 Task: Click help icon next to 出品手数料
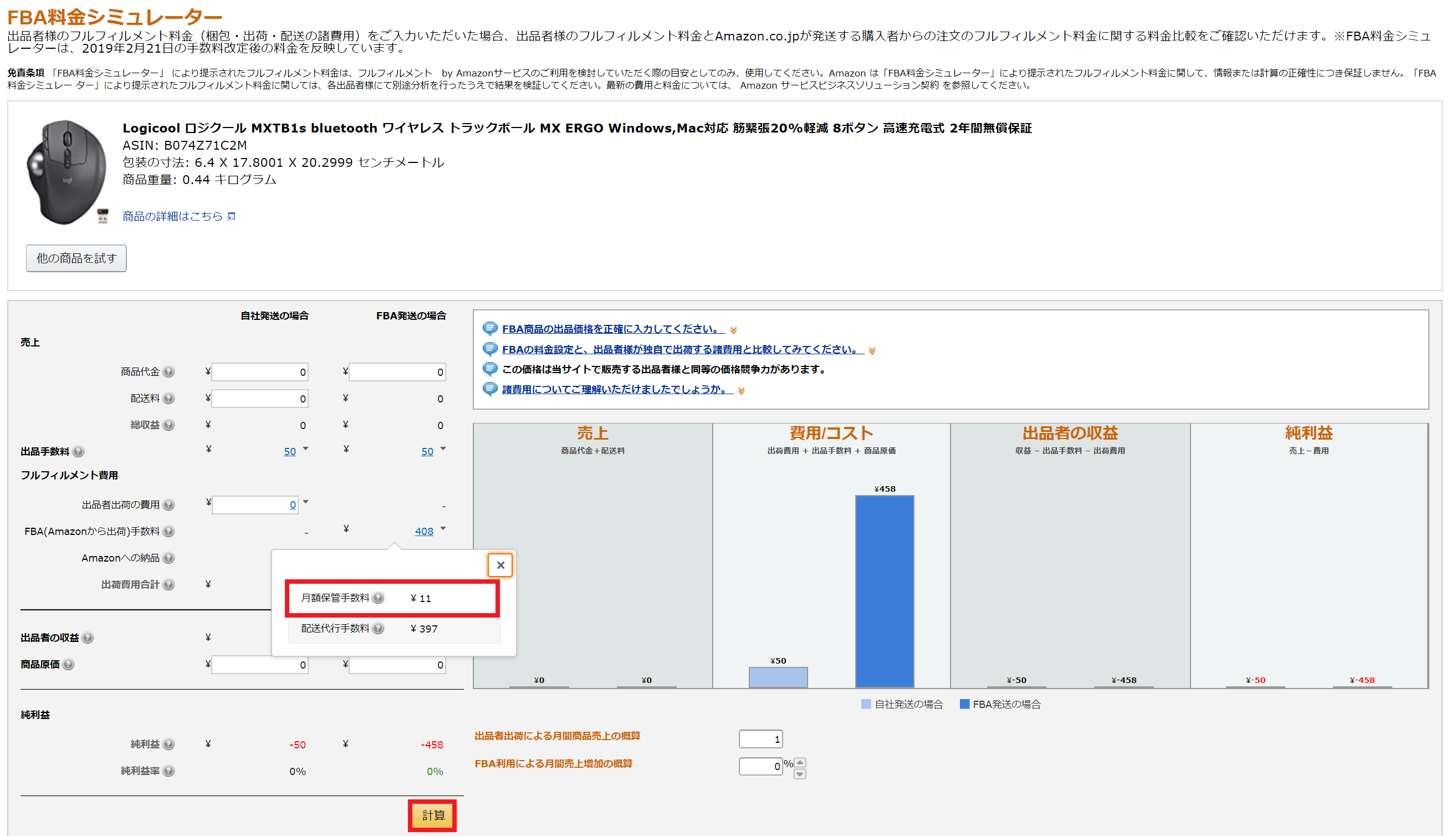pyautogui.click(x=79, y=452)
